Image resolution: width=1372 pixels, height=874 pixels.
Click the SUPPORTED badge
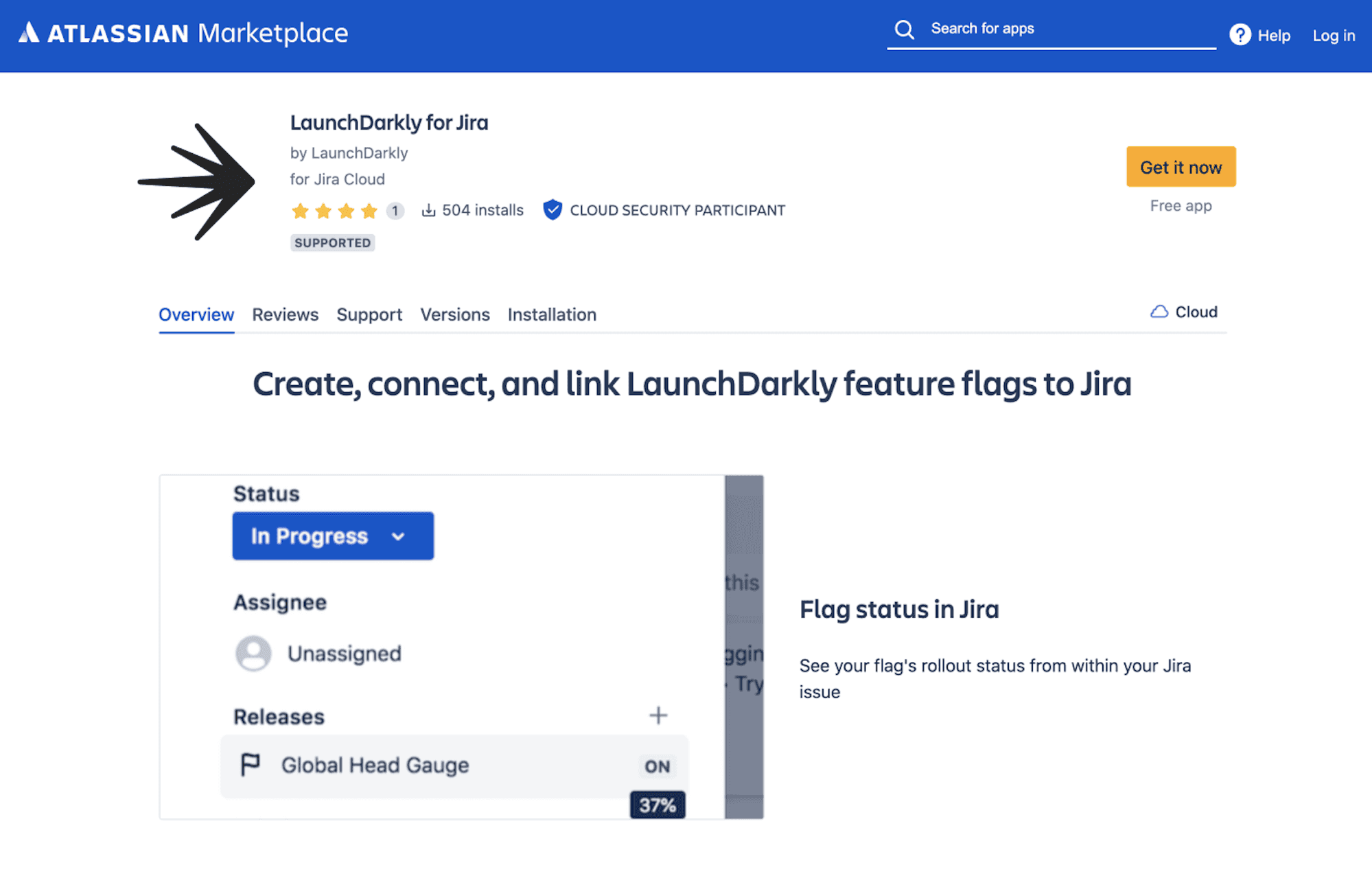[x=332, y=243]
